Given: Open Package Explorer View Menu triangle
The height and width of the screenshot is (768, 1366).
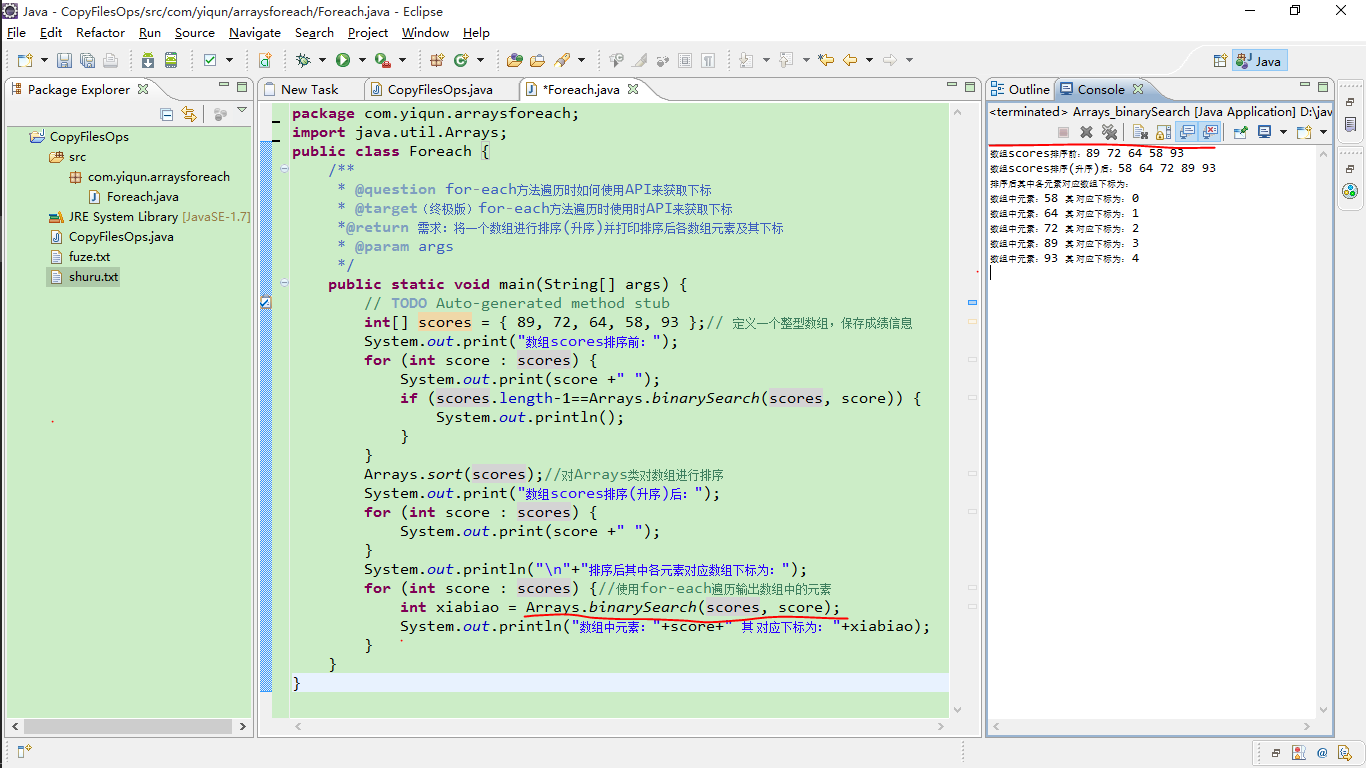Looking at the screenshot, I should (242, 111).
